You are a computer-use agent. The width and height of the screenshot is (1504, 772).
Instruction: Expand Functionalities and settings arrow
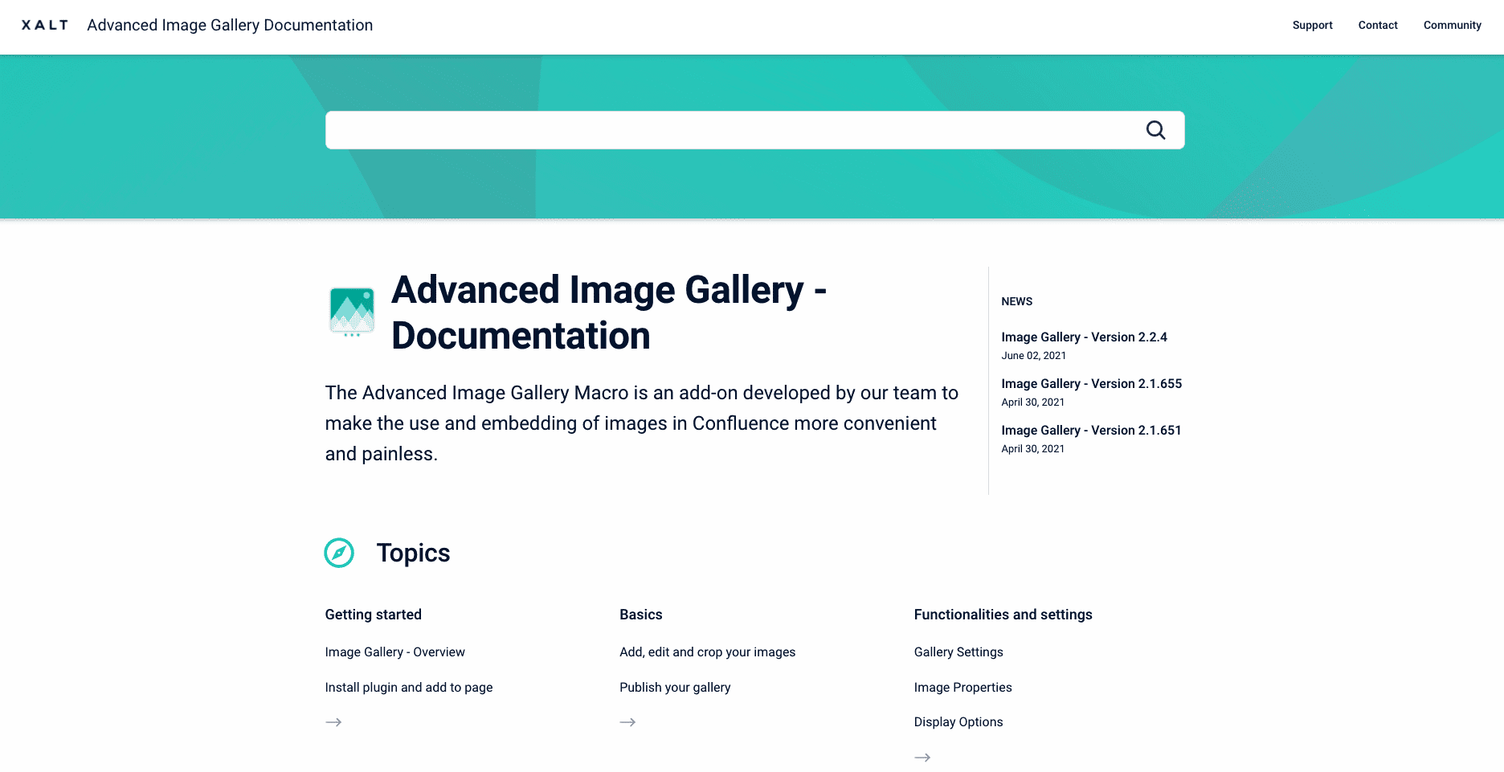[922, 758]
